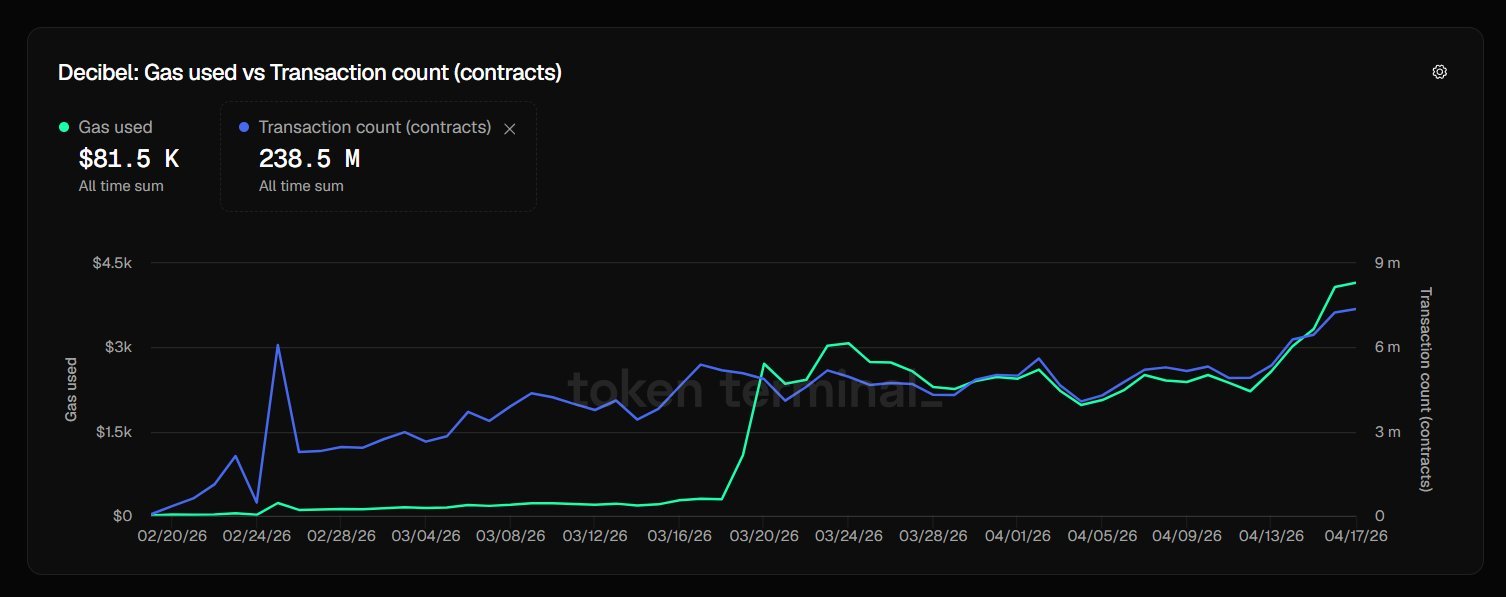Click the $3k left axis label

(118, 347)
